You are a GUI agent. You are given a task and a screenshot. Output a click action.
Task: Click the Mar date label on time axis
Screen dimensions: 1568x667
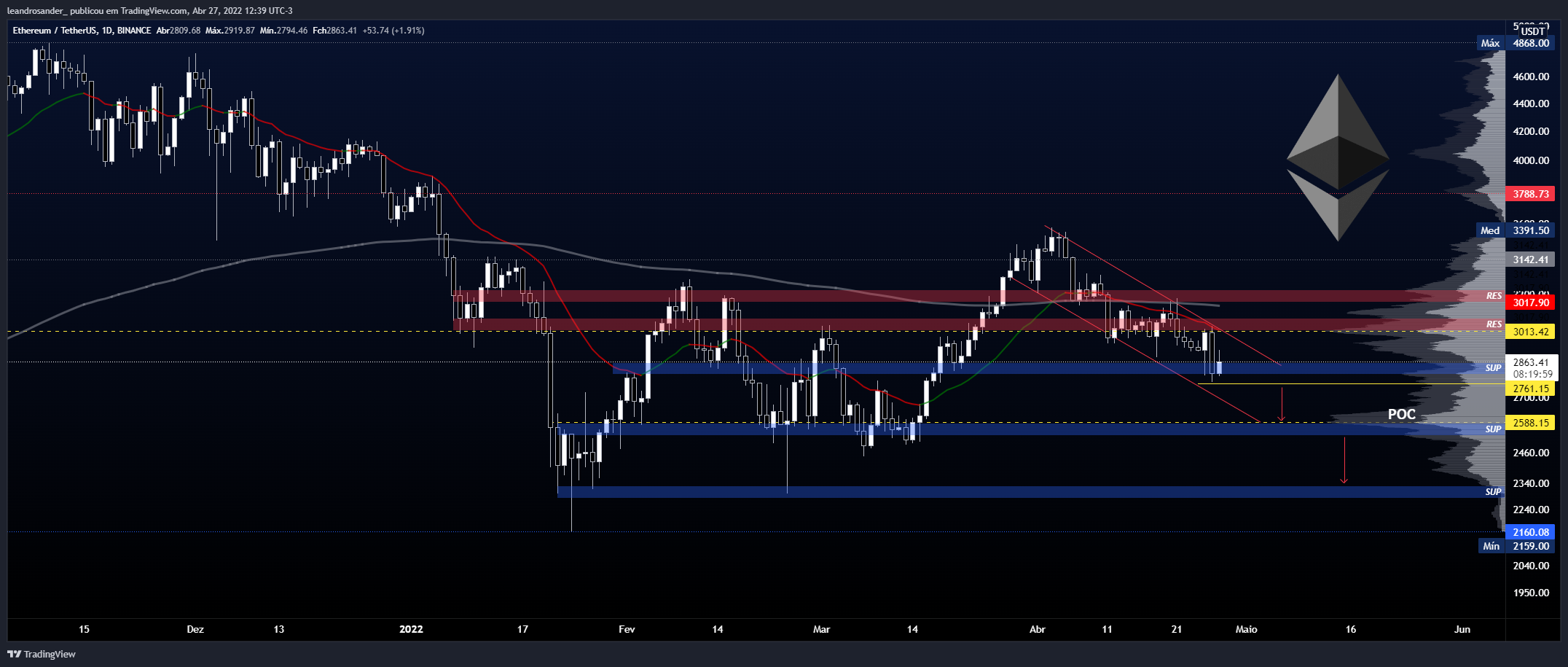coord(821,629)
